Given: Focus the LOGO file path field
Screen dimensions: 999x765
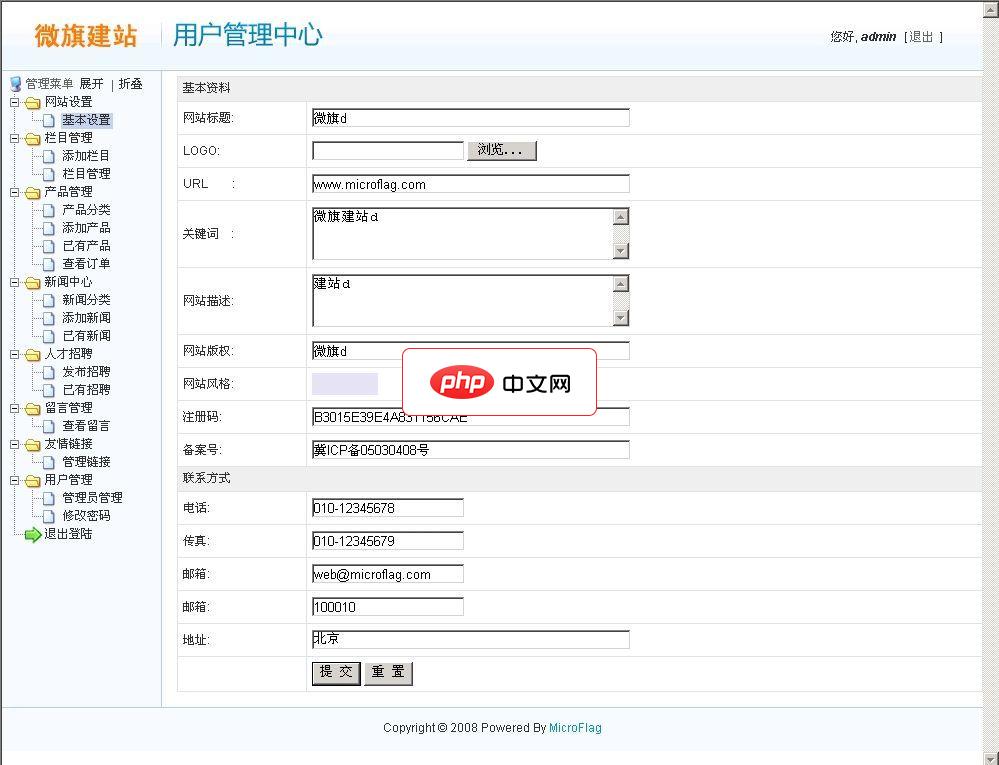Looking at the screenshot, I should point(387,150).
